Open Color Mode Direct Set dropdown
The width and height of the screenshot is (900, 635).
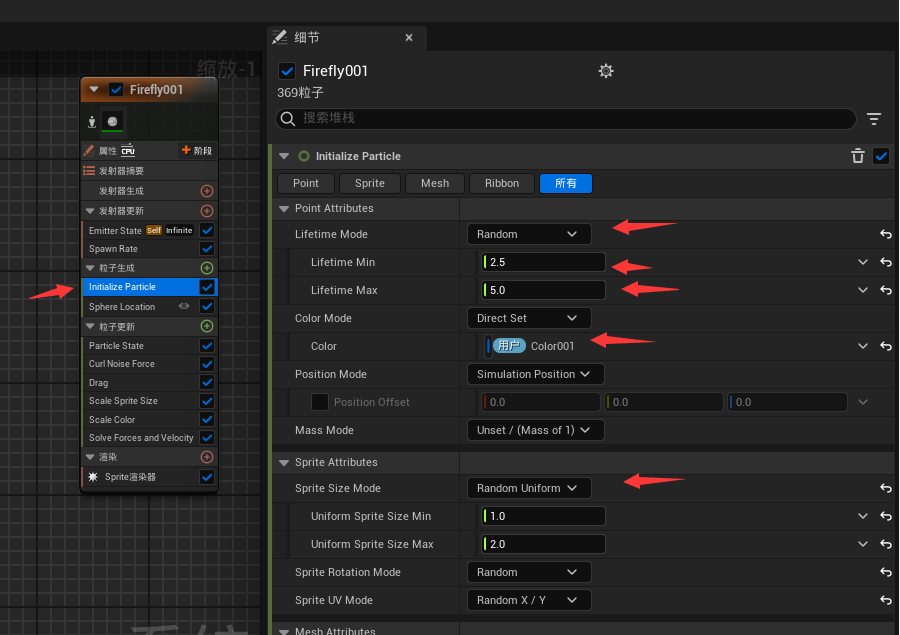(529, 318)
